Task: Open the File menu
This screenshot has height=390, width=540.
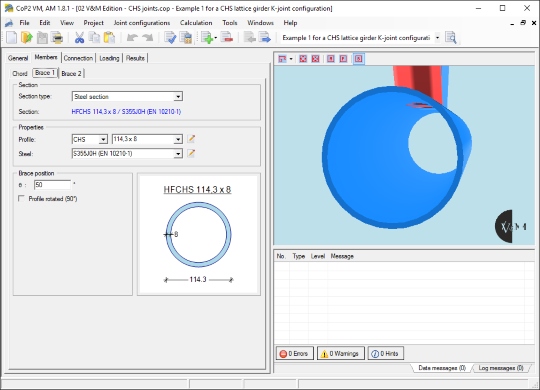Action: tap(24, 23)
